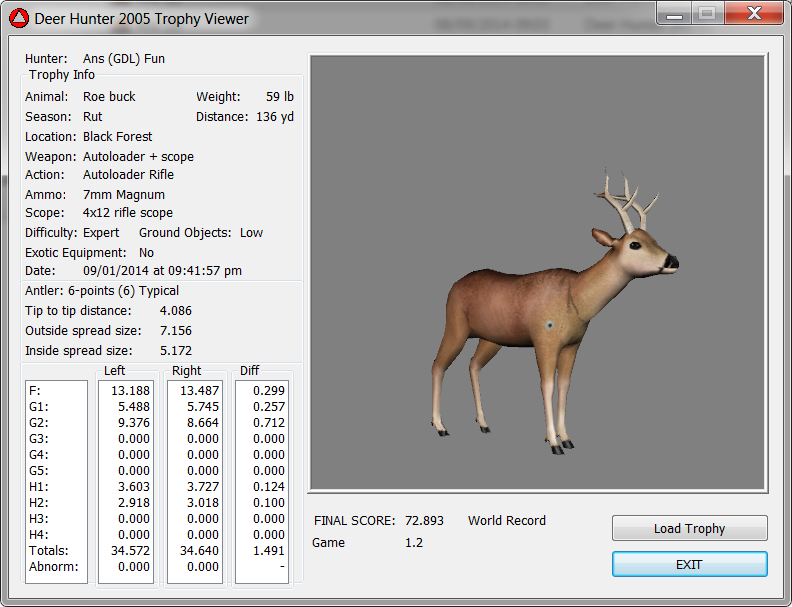Click the Black Forest location text
The image size is (792, 607).
click(x=118, y=137)
